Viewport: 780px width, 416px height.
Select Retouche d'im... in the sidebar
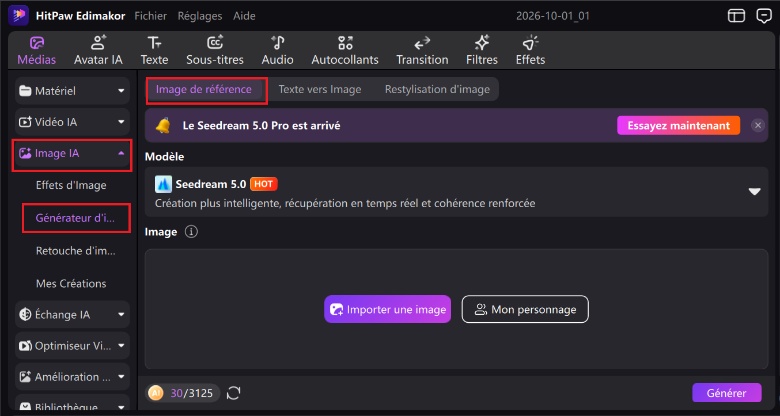coord(76,251)
